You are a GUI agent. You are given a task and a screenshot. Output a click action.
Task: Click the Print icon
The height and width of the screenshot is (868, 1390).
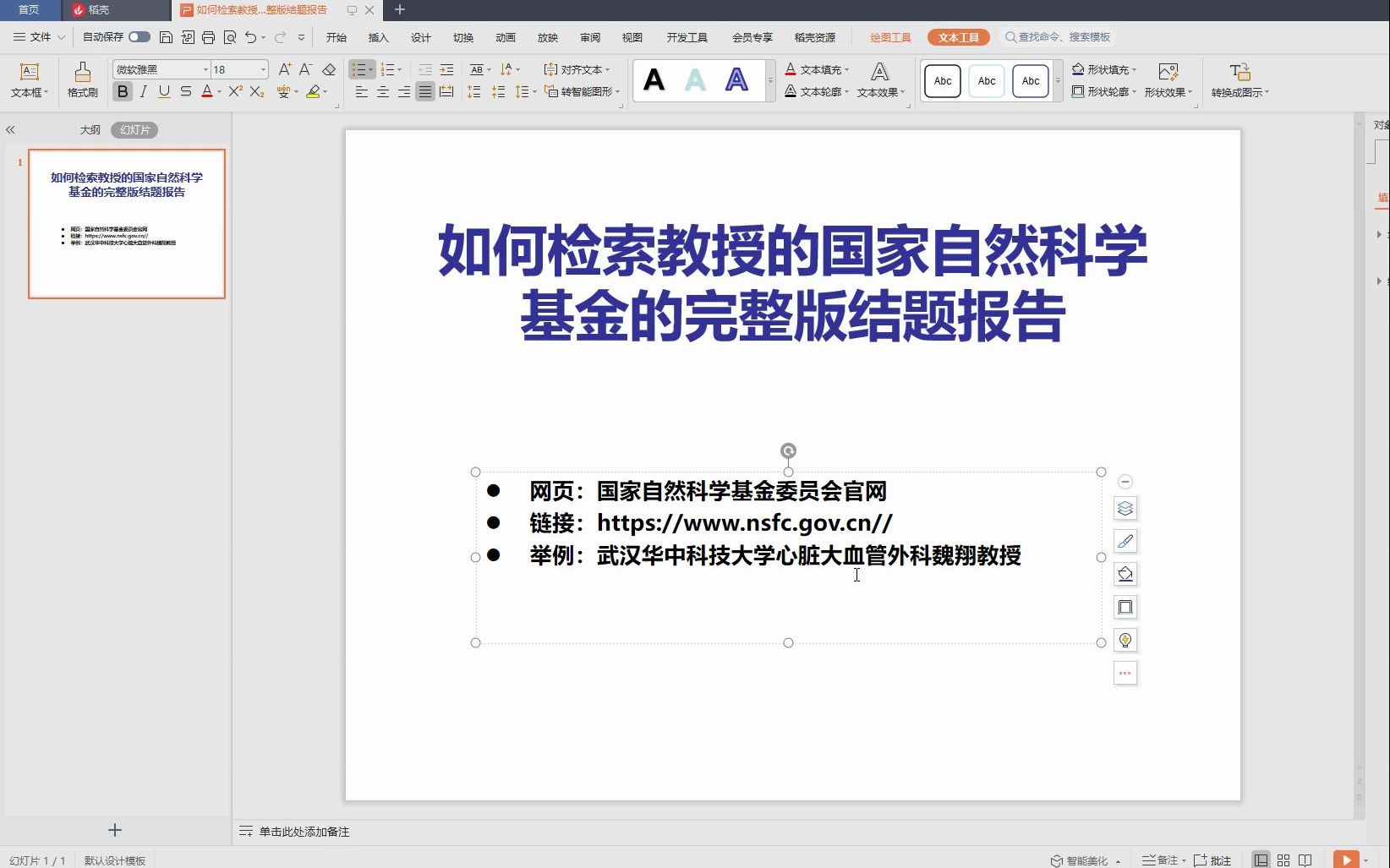click(208, 37)
